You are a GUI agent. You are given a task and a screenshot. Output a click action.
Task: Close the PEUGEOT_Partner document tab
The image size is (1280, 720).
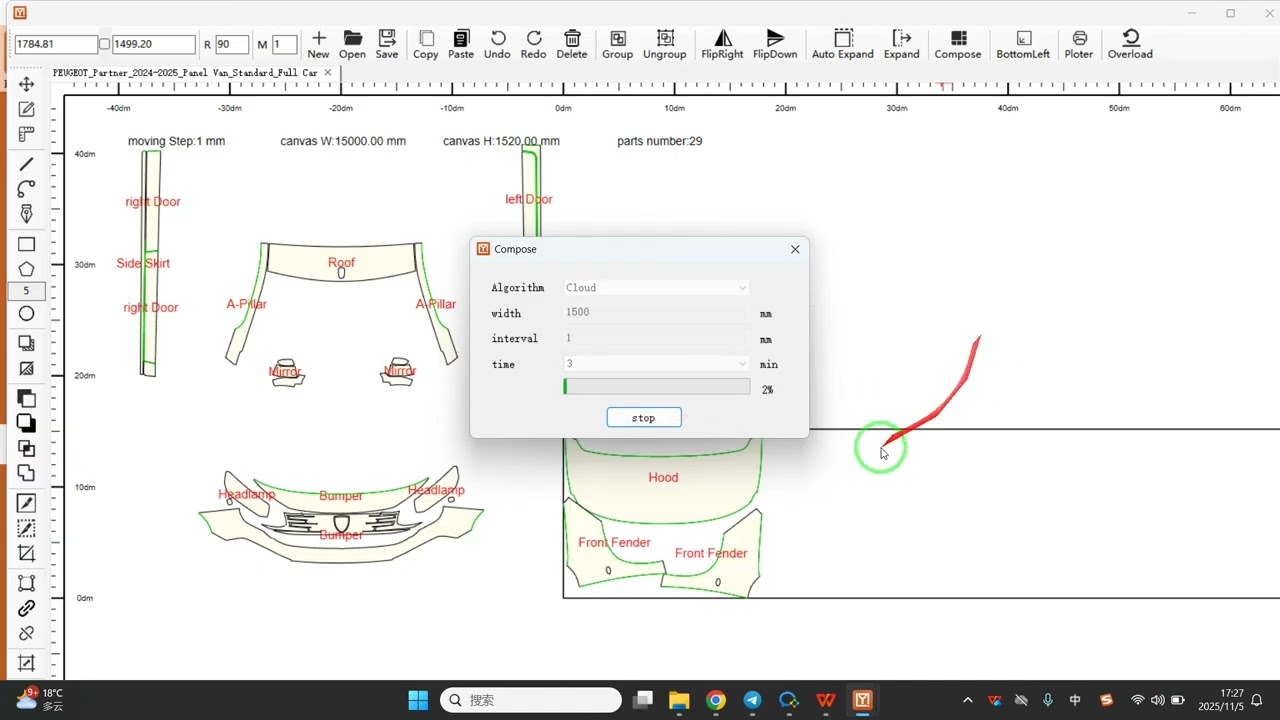328,72
